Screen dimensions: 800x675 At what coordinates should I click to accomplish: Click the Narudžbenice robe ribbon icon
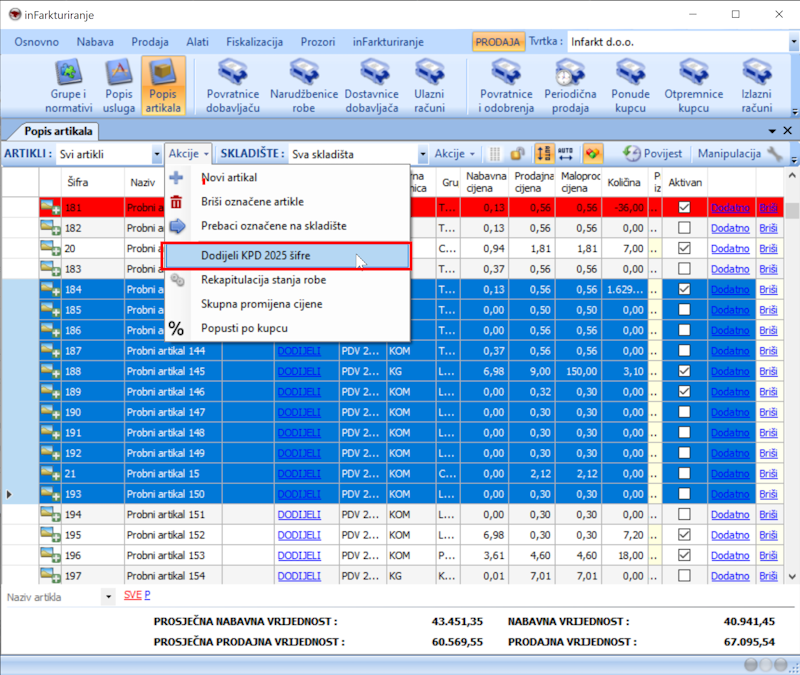click(x=302, y=85)
